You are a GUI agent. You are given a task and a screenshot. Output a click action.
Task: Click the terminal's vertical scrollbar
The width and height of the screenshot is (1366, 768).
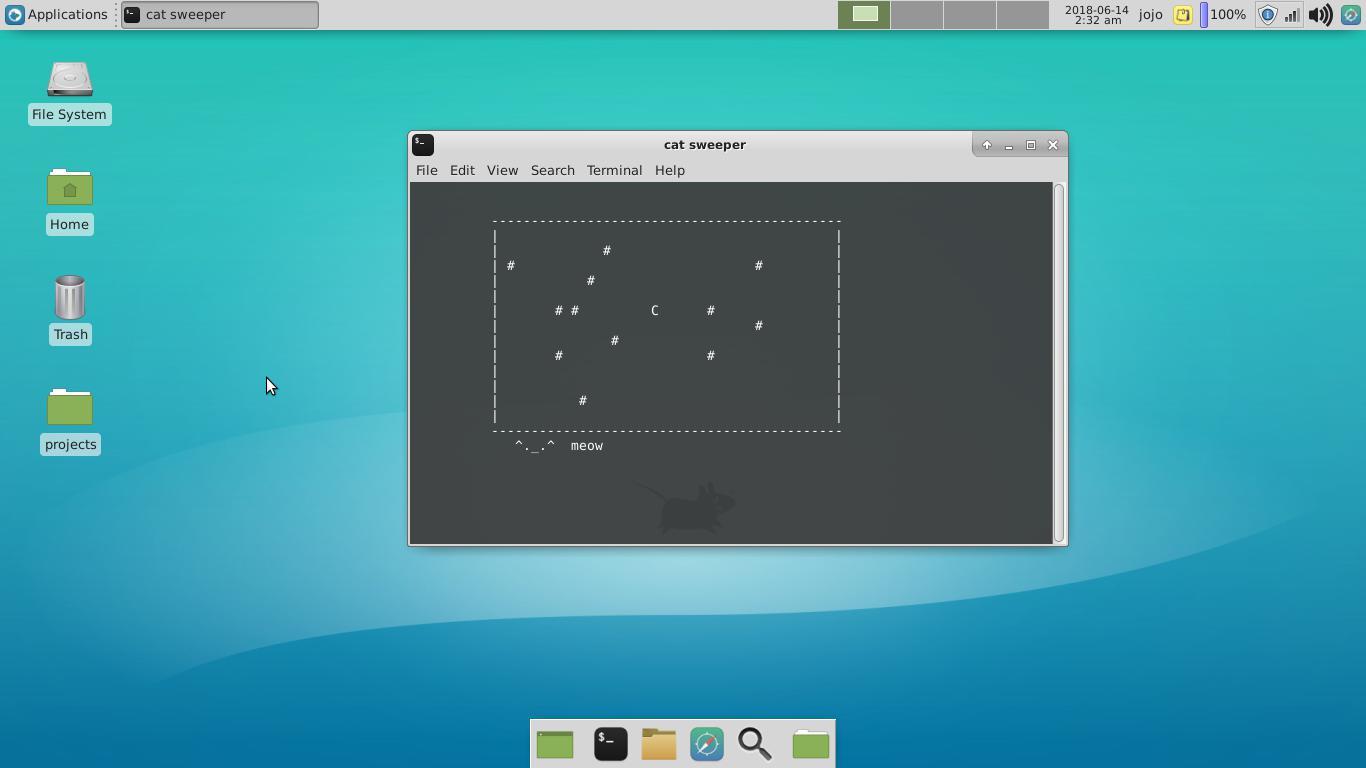[1059, 362]
